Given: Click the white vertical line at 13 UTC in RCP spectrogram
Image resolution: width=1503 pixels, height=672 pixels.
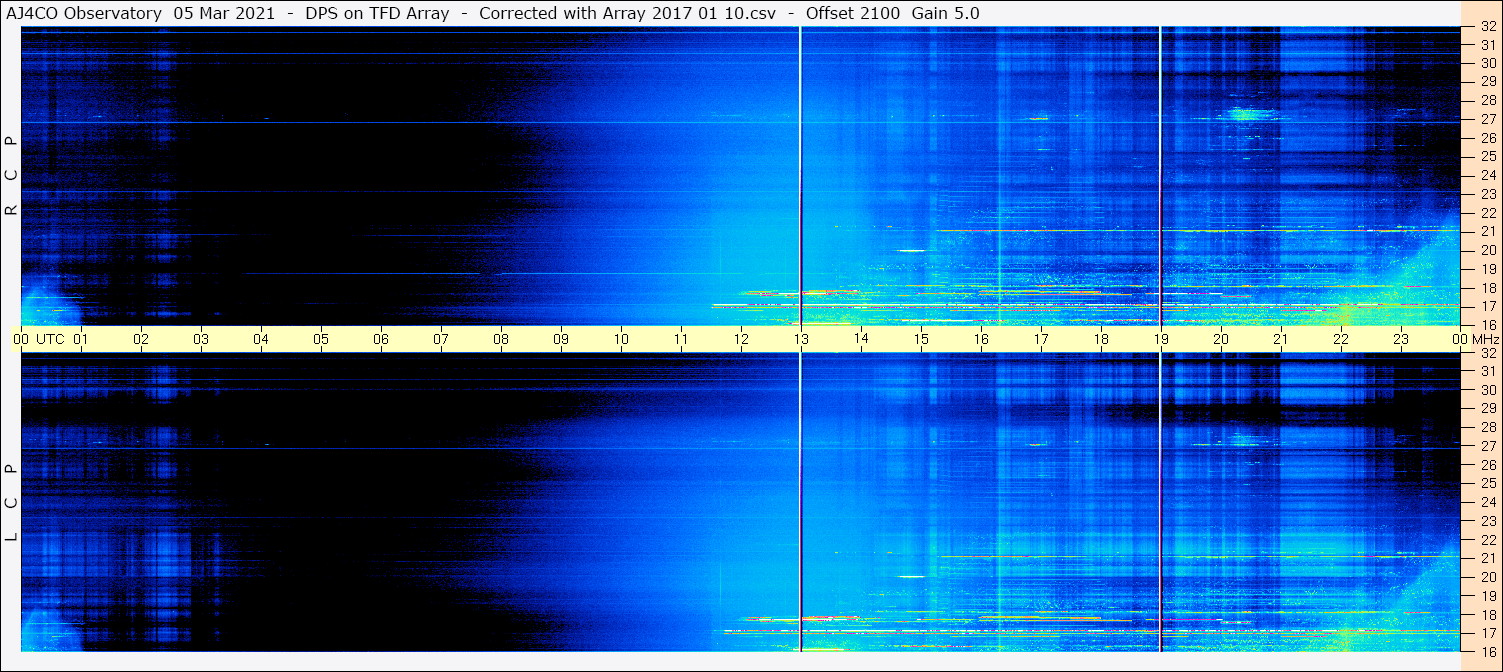Looking at the screenshot, I should point(801,176).
